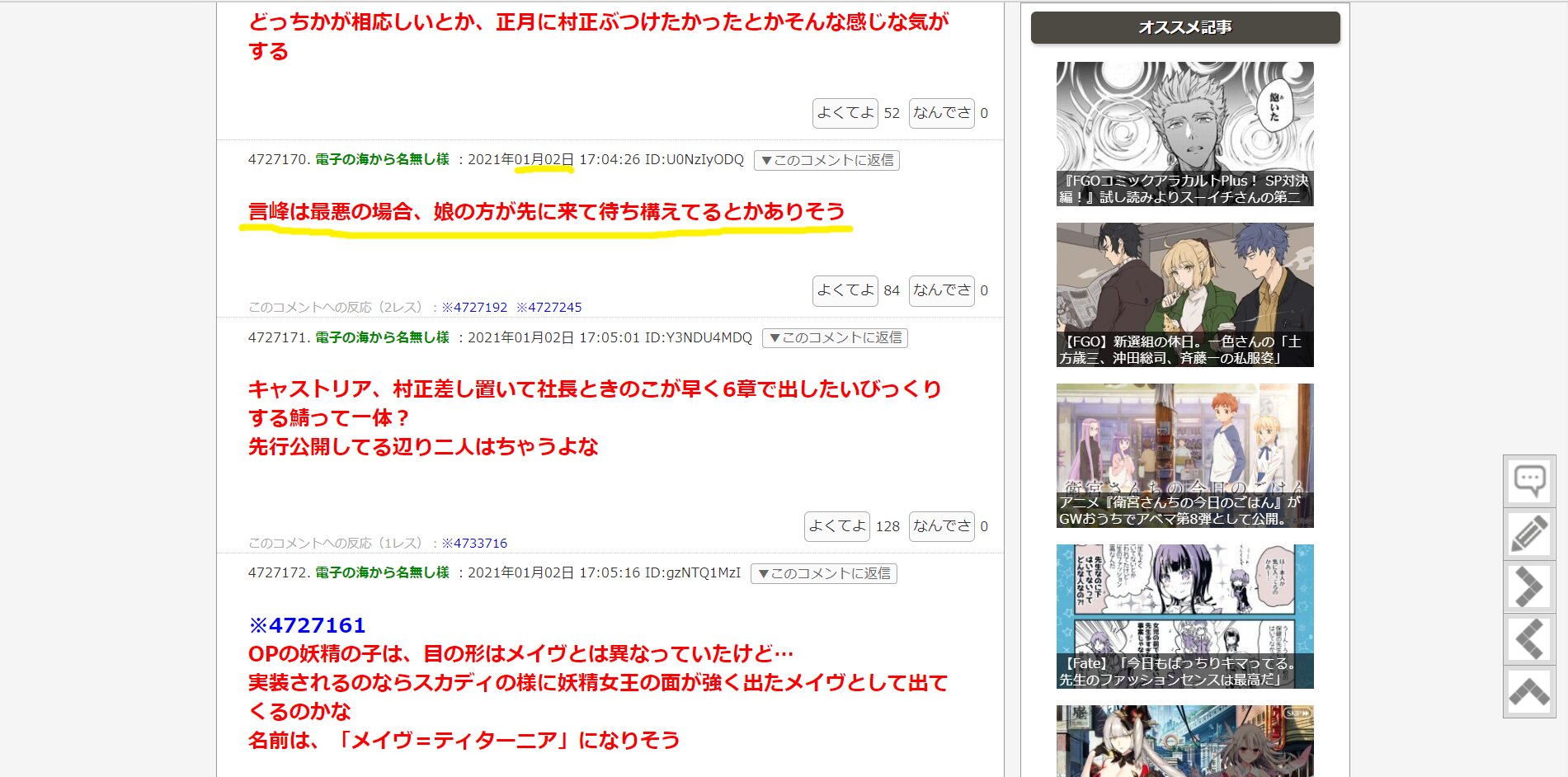Open reply dropdown for comment 4727170
This screenshot has height=777, width=1568.
[x=826, y=160]
